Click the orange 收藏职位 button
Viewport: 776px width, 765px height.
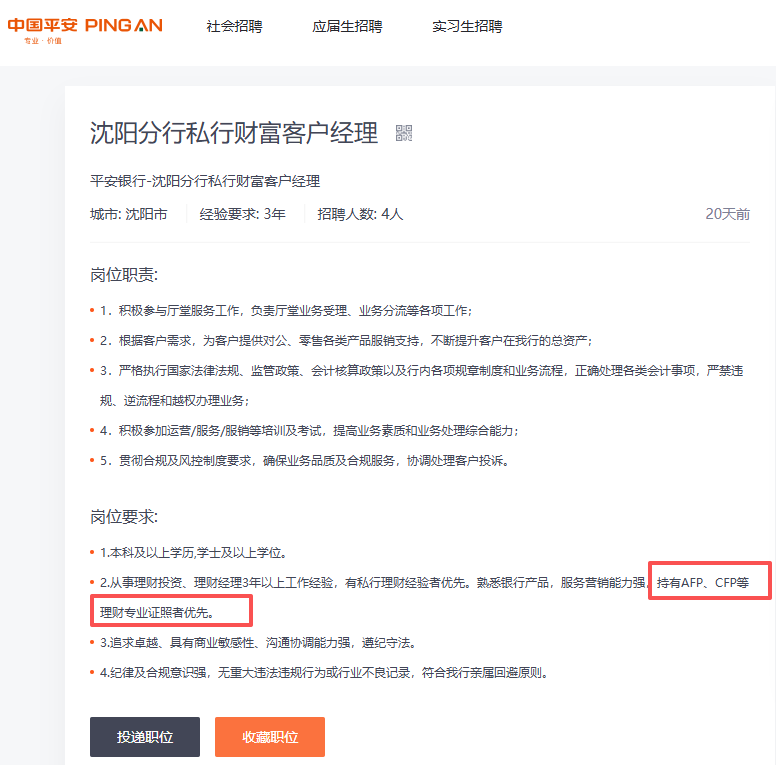coord(270,737)
